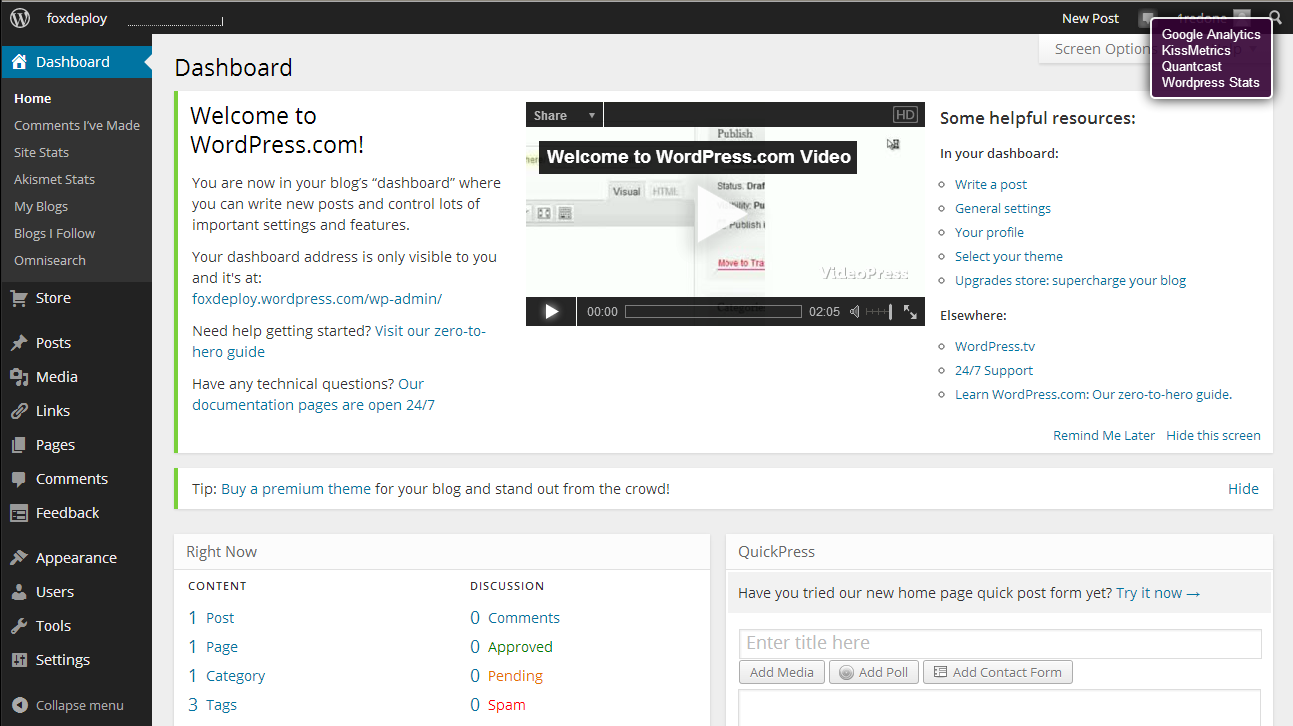The image size is (1293, 726).
Task: Click the Add Contact Form button
Action: click(998, 672)
